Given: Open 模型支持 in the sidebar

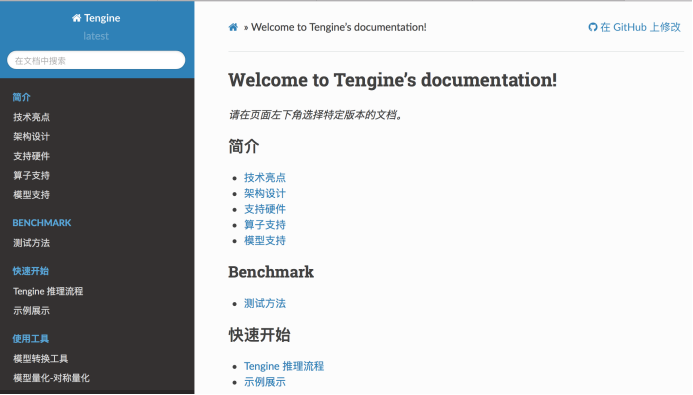Looking at the screenshot, I should tap(31, 195).
